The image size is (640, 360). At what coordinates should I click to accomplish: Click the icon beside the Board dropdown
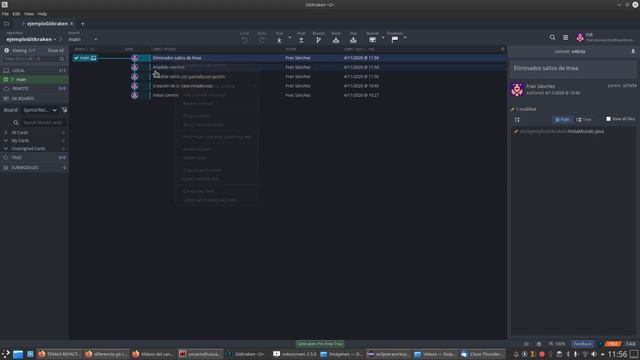click(x=64, y=110)
